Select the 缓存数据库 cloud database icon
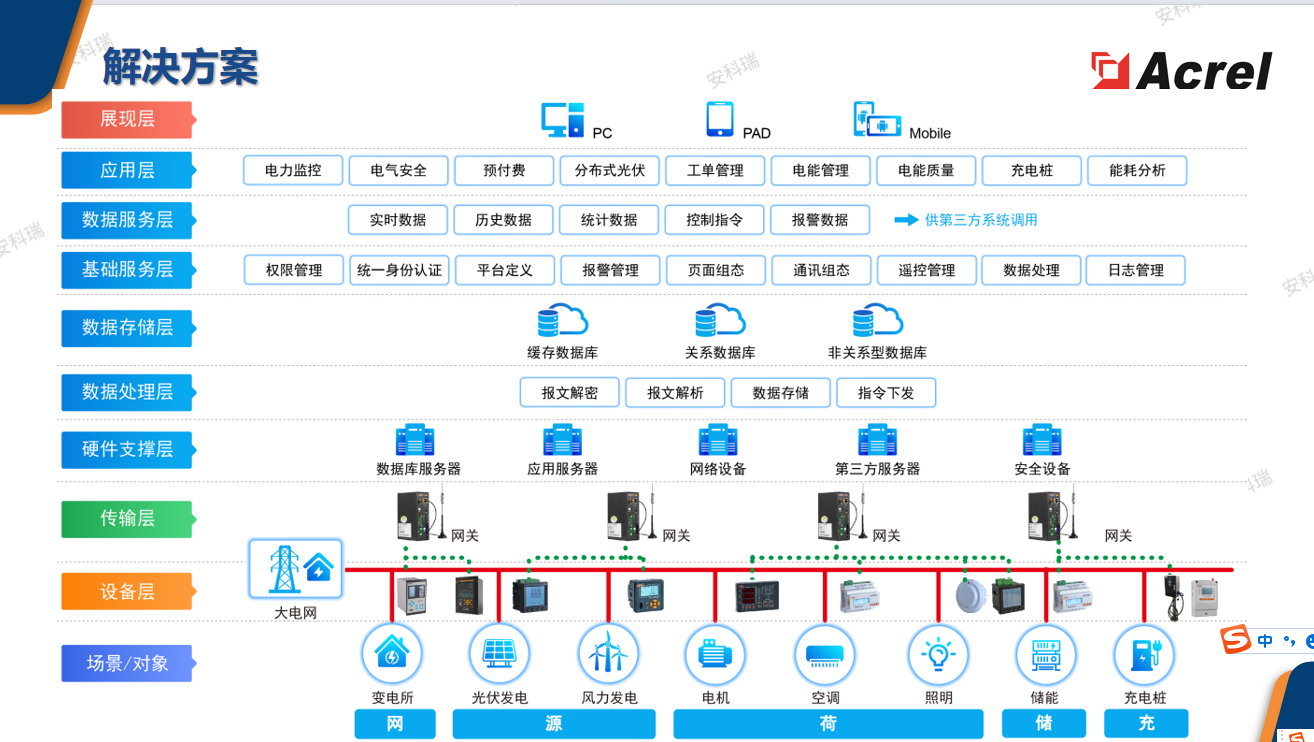Viewport: 1314px width, 742px height. click(562, 321)
